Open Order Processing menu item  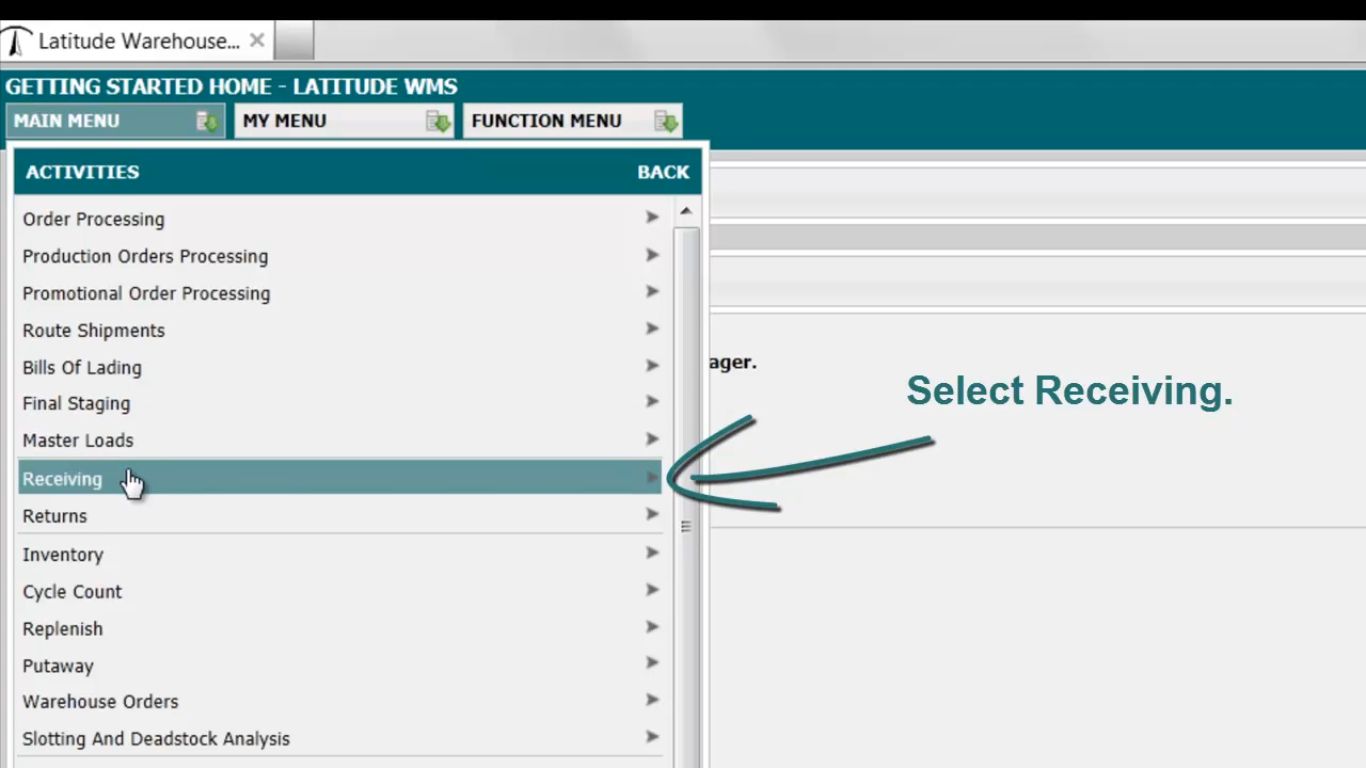pos(340,219)
